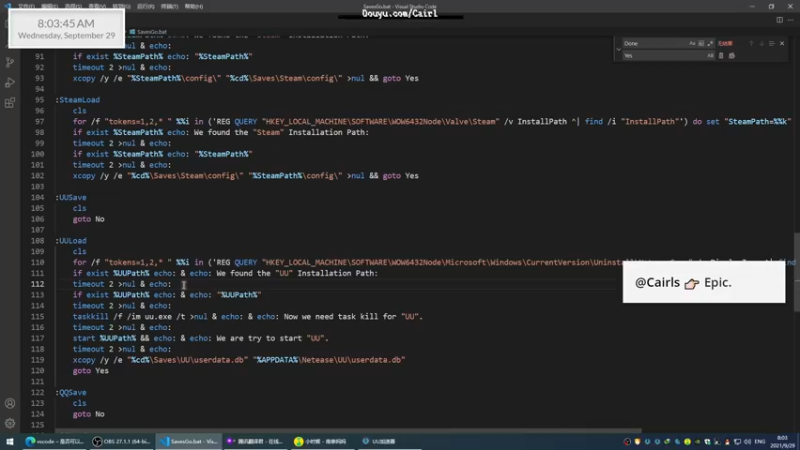800x450 pixels.
Task: Toggle Use Regular Expression in find widget
Action: click(x=710, y=43)
